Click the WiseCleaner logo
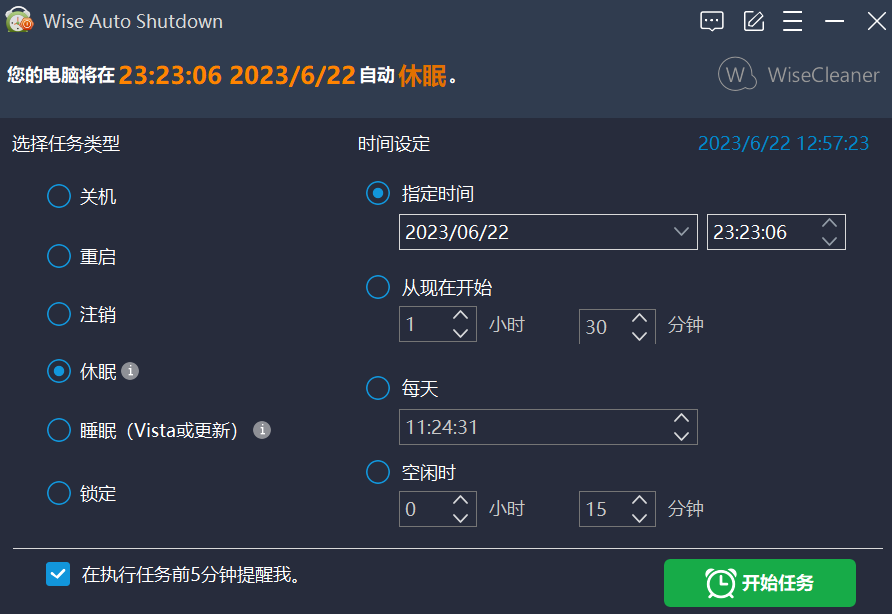Image resolution: width=892 pixels, height=614 pixels. point(799,75)
